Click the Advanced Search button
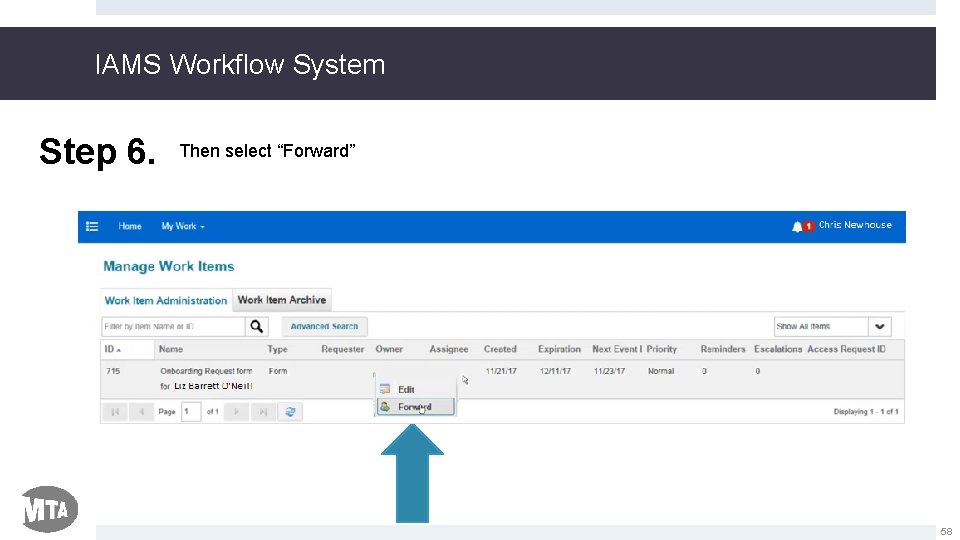 pos(324,326)
